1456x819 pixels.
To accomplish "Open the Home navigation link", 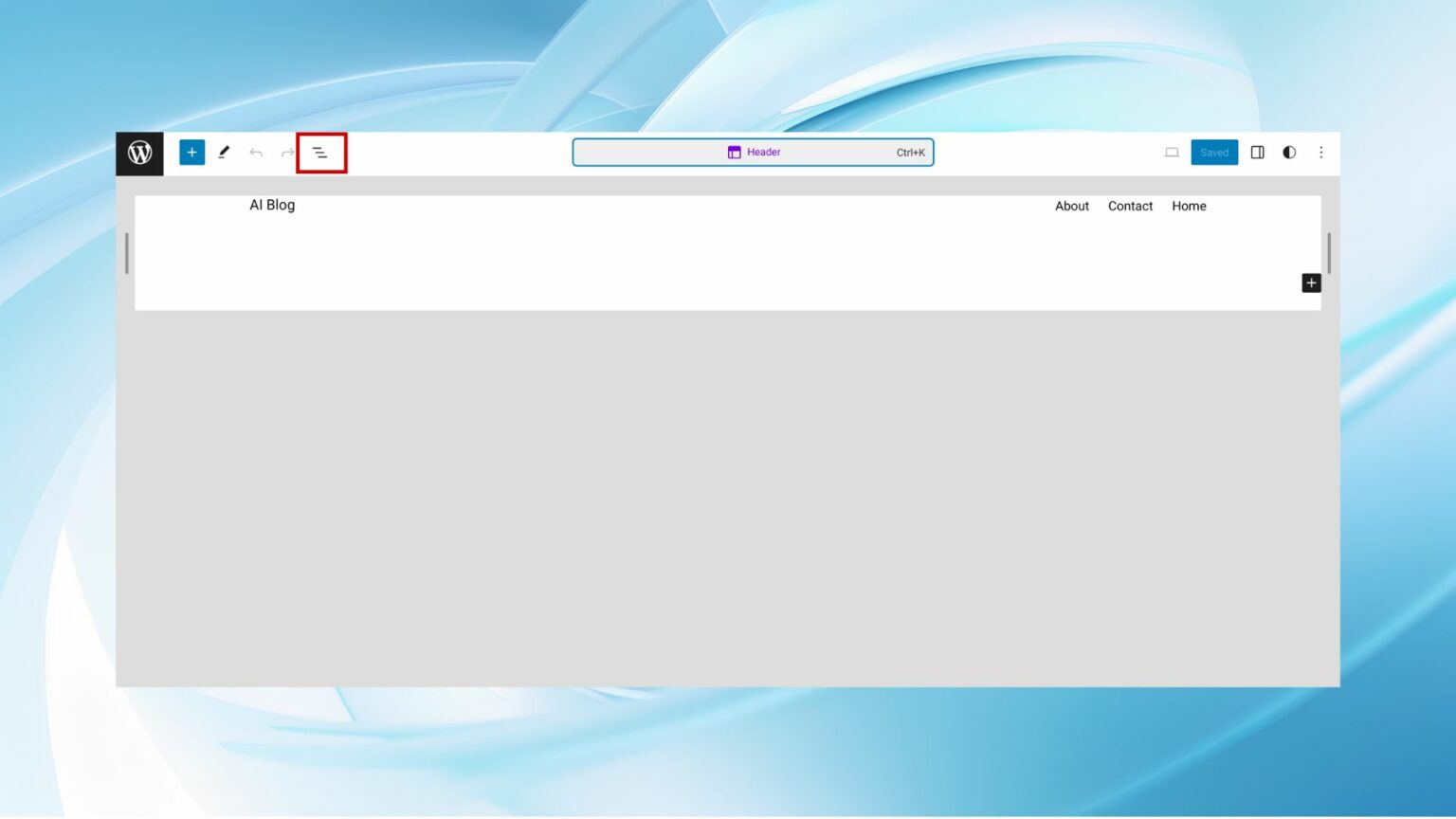I will [x=1189, y=206].
